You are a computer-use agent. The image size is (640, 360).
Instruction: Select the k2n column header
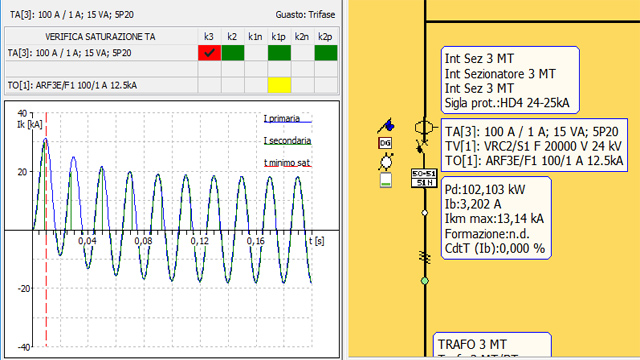pos(302,37)
